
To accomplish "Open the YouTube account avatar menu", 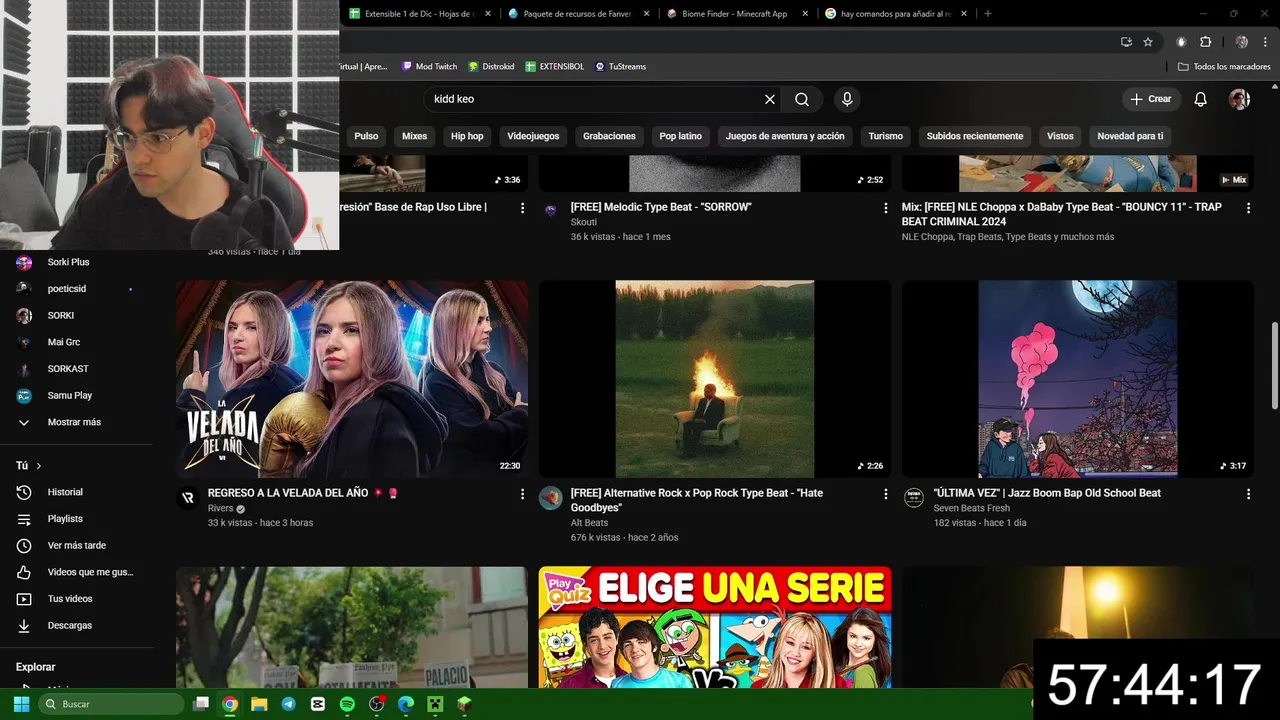I will tap(1239, 99).
